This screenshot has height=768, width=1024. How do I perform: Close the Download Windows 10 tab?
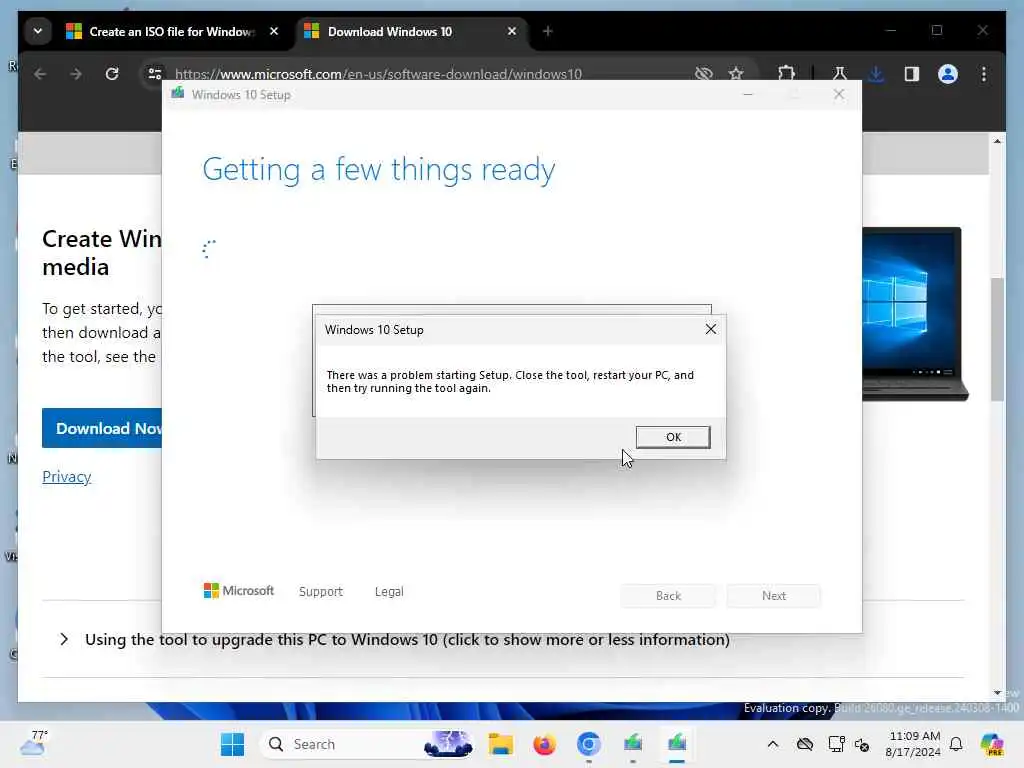512,31
